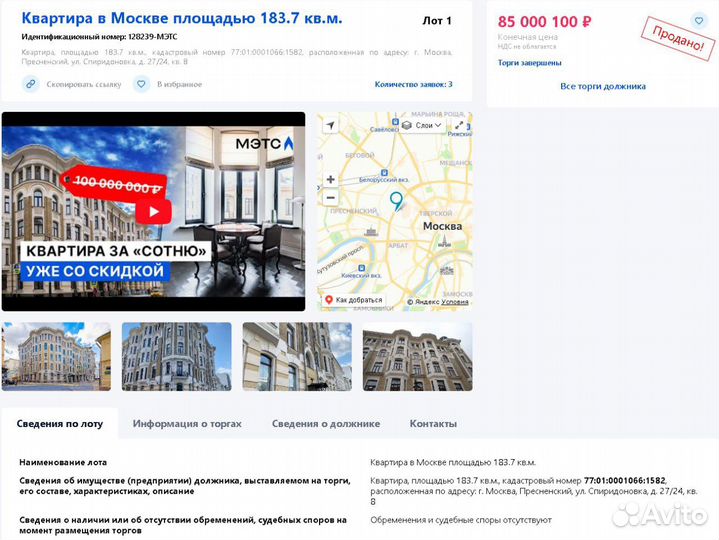The image size is (719, 540).
Task: Play the apartment YouTube video
Action: click(x=154, y=211)
